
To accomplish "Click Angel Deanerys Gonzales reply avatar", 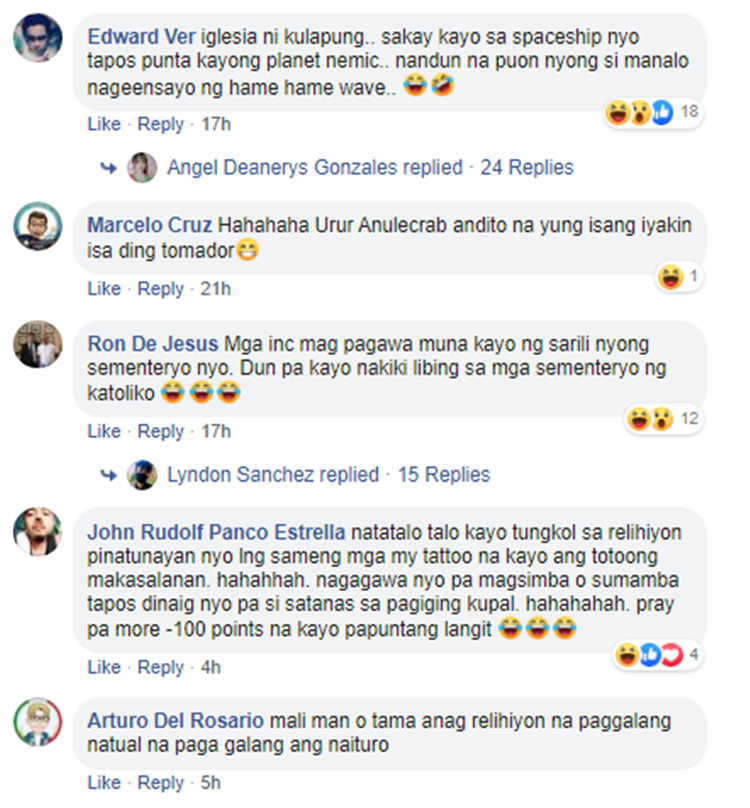I will (x=142, y=167).
